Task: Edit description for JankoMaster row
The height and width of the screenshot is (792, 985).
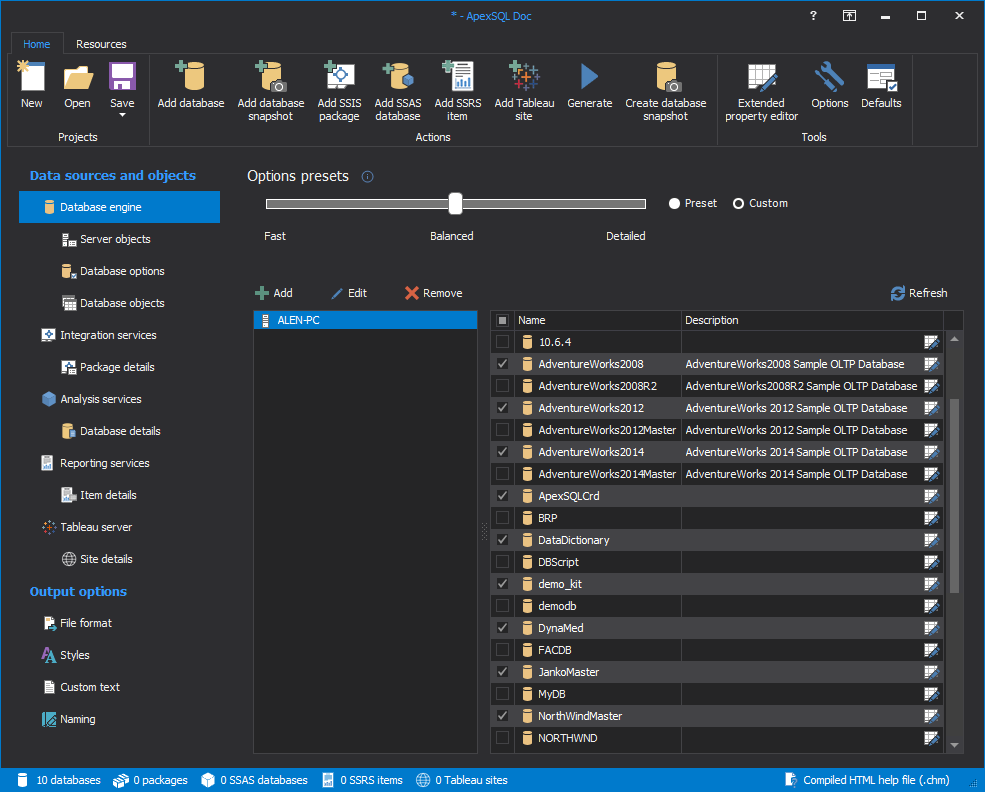Action: coord(931,672)
